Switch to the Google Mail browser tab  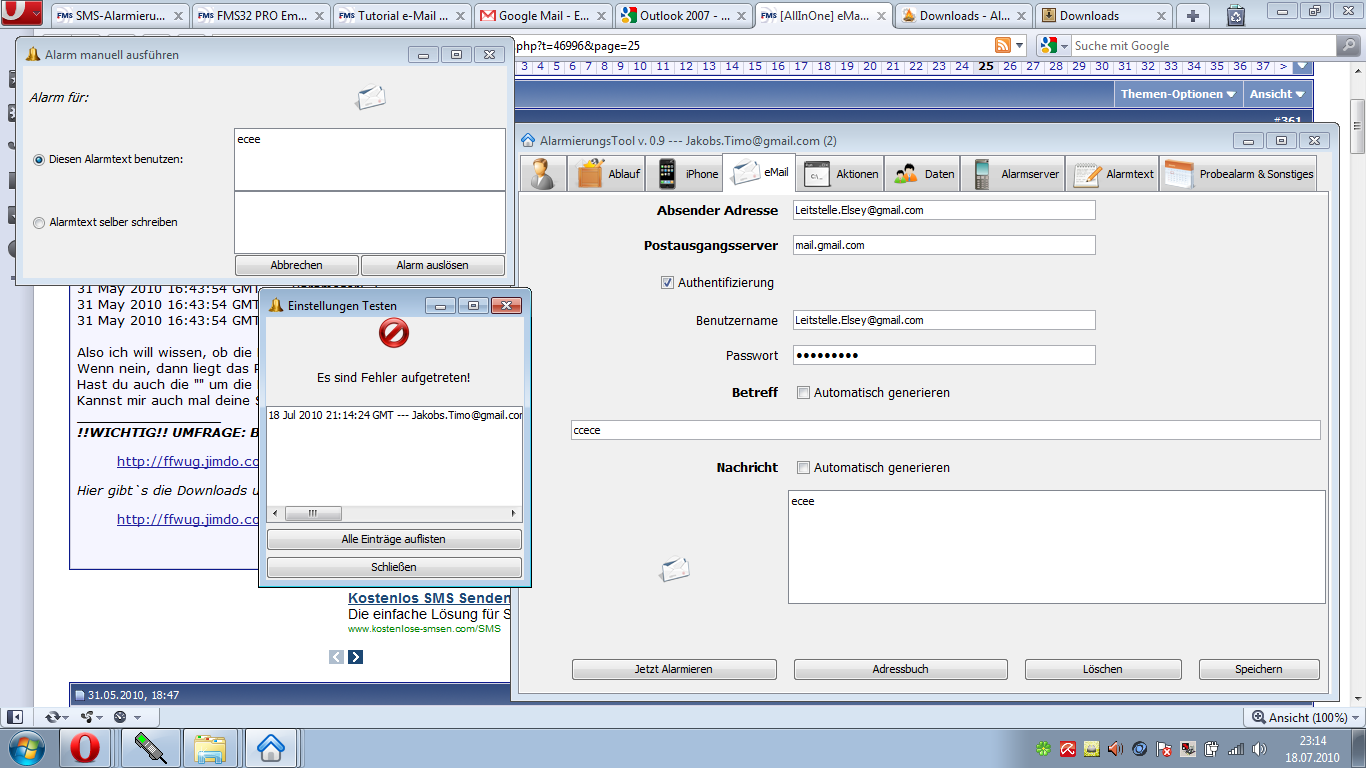[544, 15]
